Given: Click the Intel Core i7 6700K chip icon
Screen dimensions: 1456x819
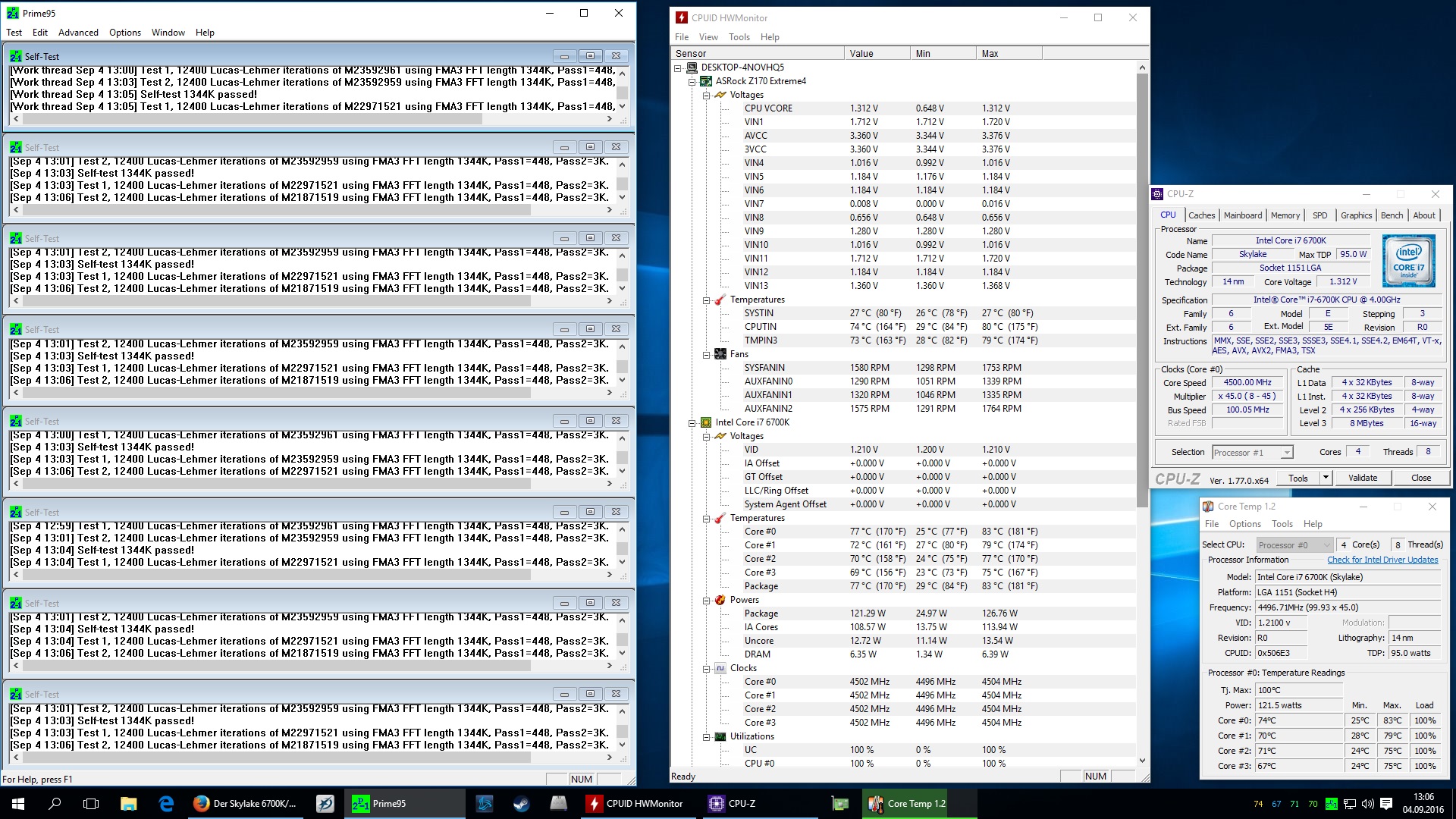Looking at the screenshot, I should coord(706,422).
